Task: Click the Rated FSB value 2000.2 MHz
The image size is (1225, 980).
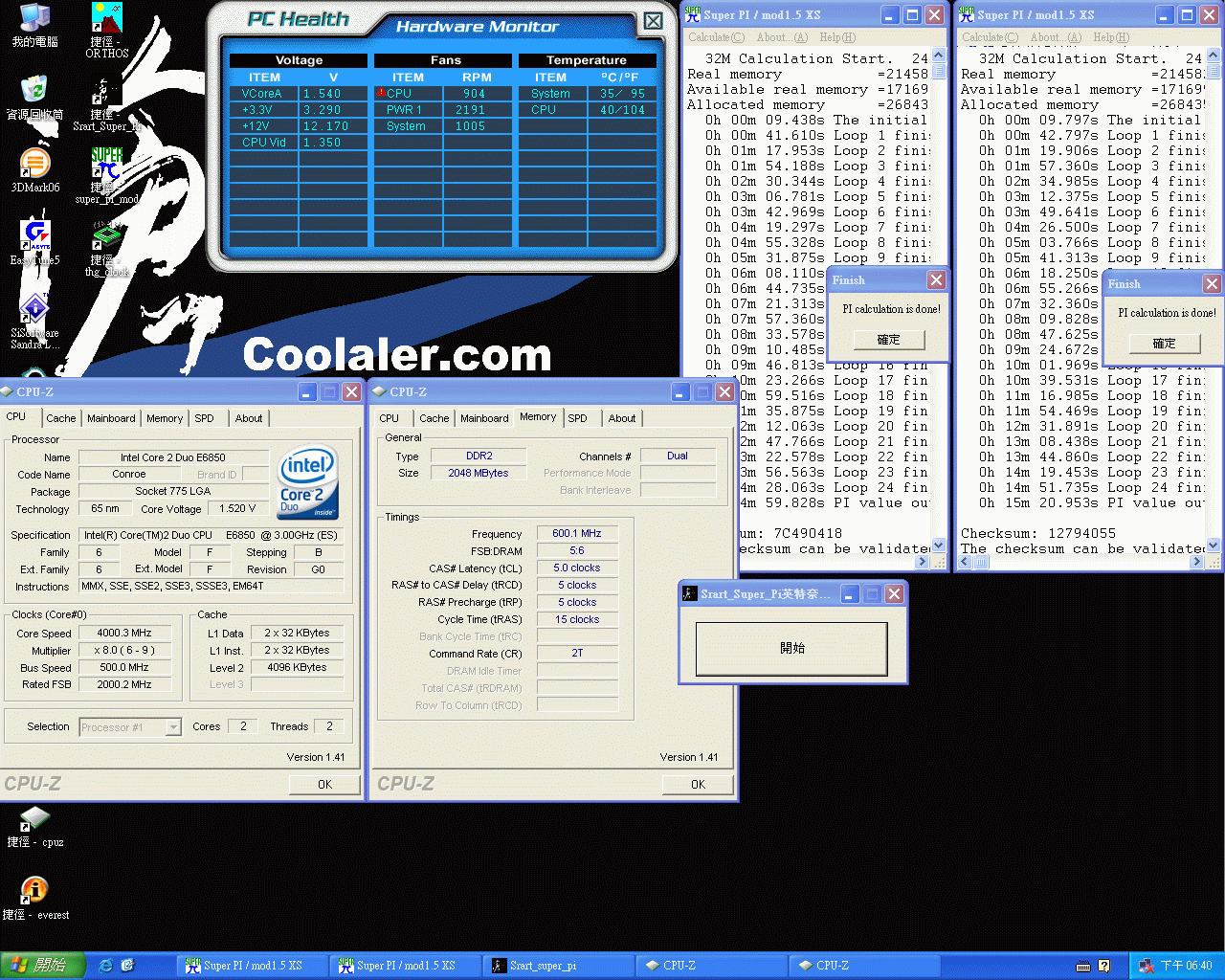Action: pyautogui.click(x=124, y=685)
